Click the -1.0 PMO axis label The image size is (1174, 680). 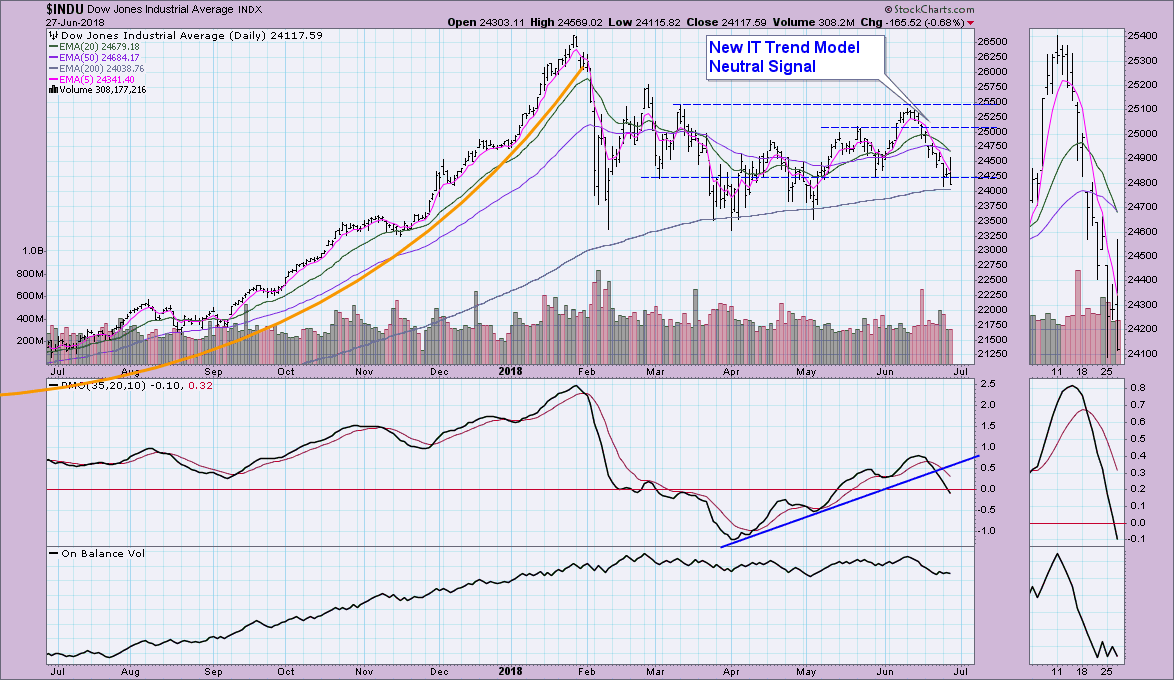coord(987,531)
